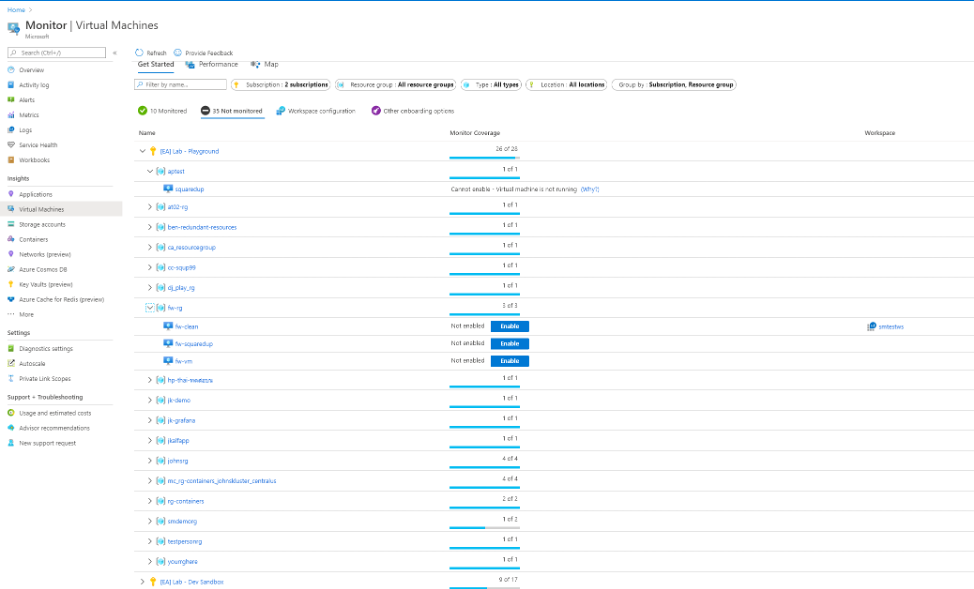This screenshot has height=589, width=974.
Task: Expand the rg-containers resource group
Action: (x=150, y=501)
